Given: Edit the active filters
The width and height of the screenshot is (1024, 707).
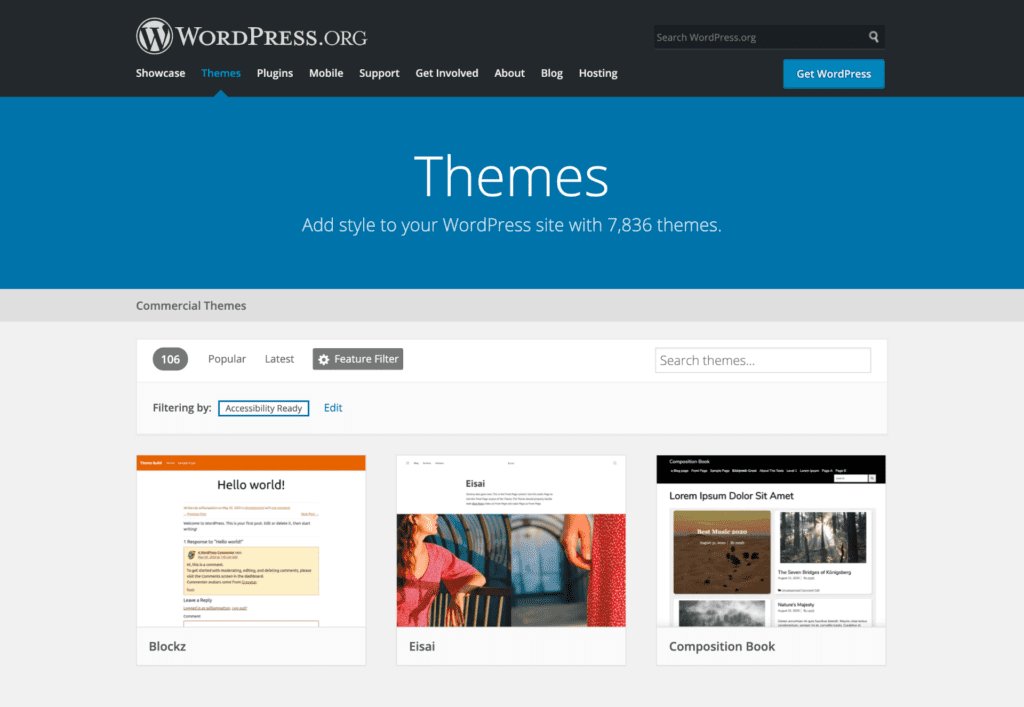Looking at the screenshot, I should pos(333,408).
